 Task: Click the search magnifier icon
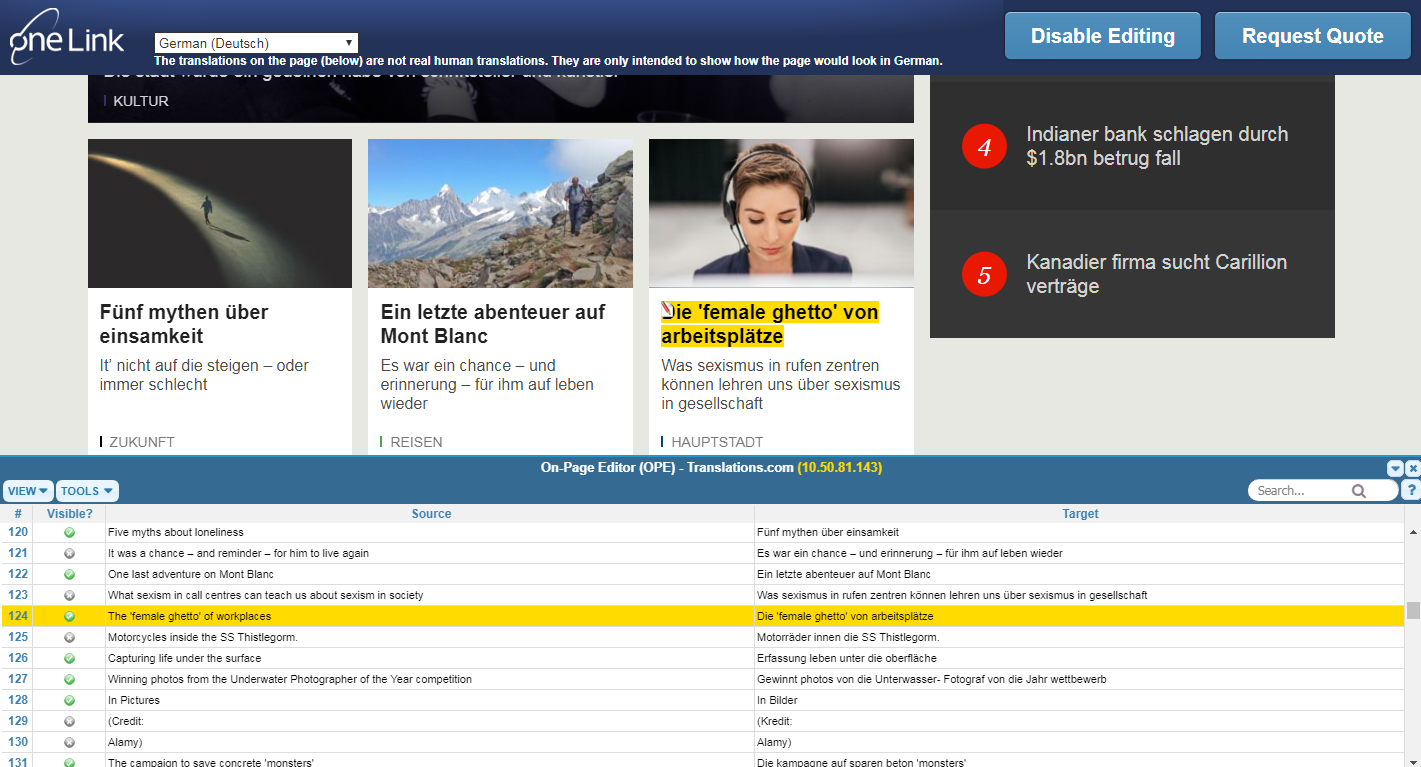coord(1358,491)
